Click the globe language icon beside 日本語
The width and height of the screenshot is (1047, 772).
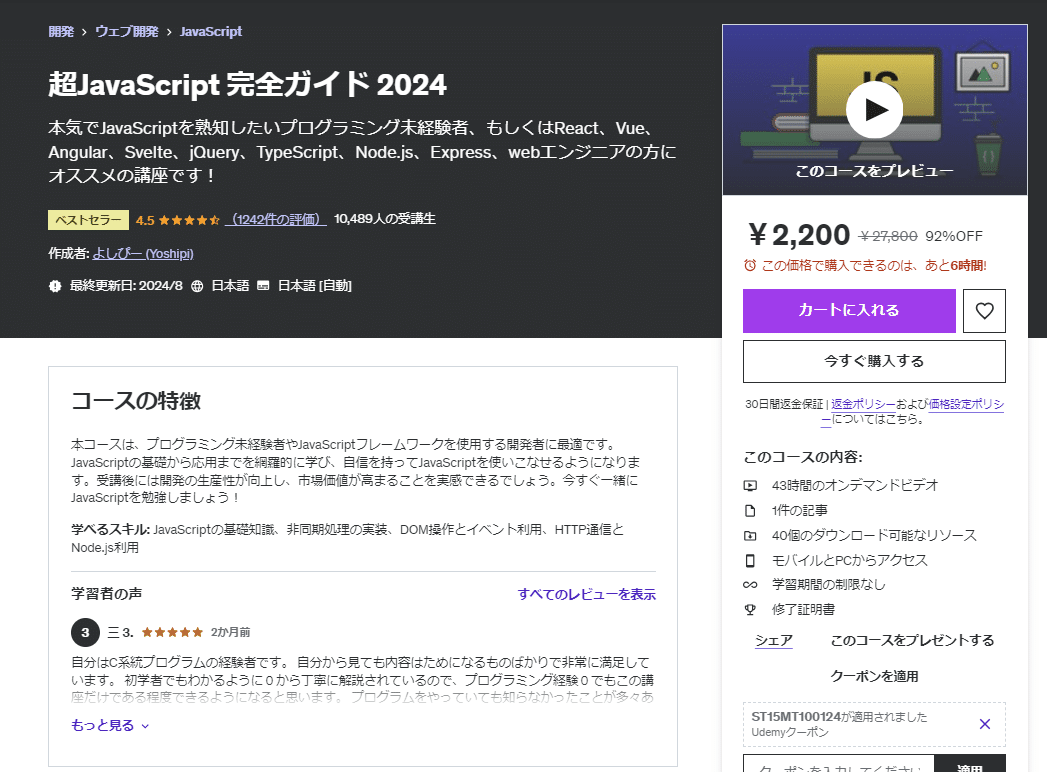pyautogui.click(x=197, y=286)
